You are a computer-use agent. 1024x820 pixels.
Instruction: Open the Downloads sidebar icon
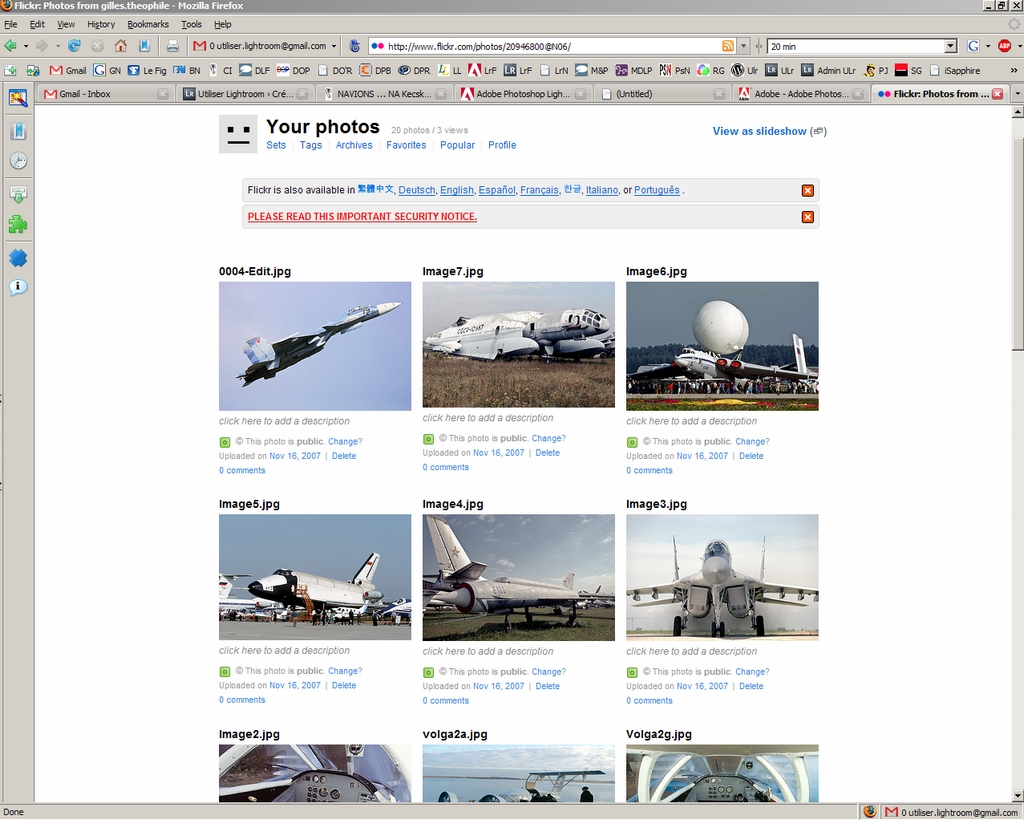[18, 194]
